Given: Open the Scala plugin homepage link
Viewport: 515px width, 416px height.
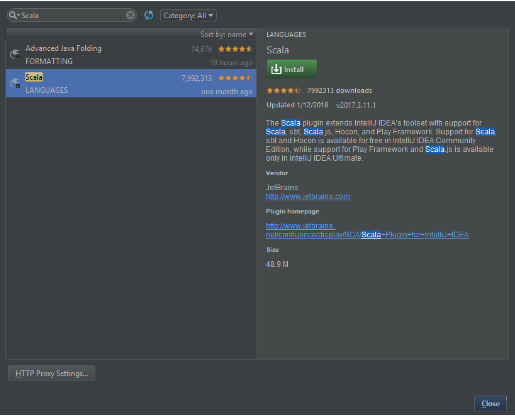Looking at the screenshot, I should point(367,230).
